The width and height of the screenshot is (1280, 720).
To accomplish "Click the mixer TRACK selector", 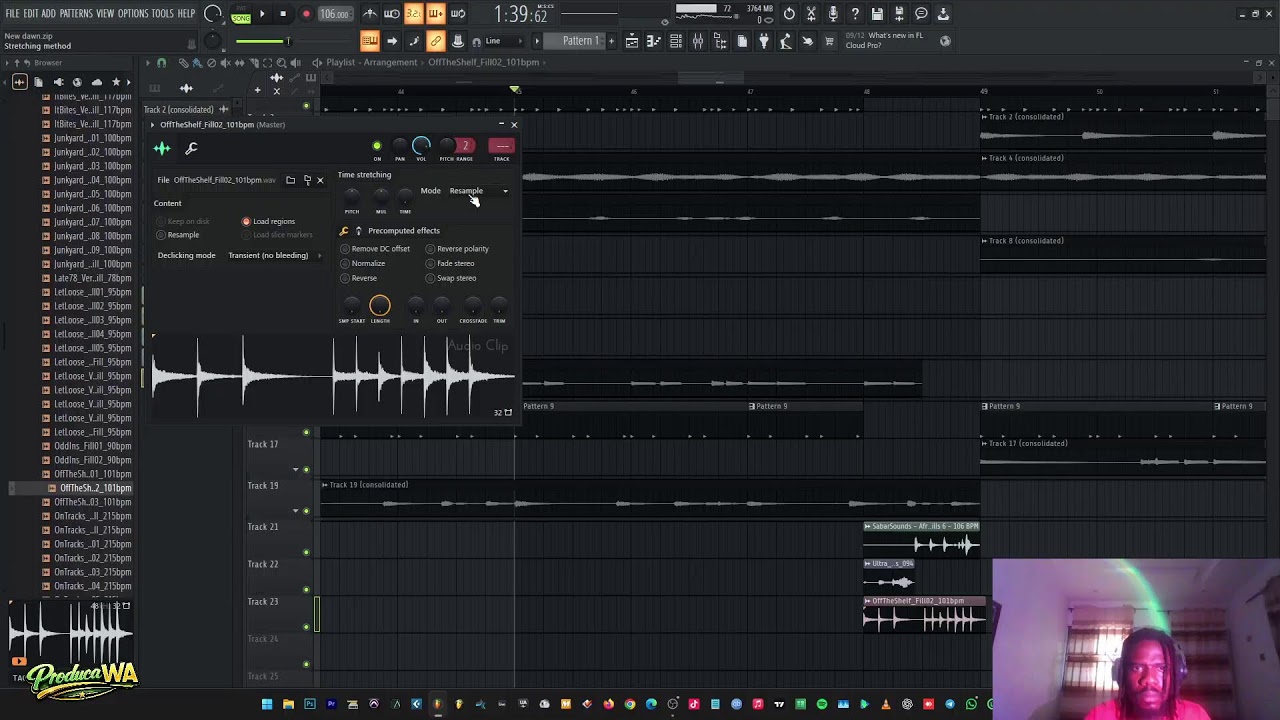I will [x=502, y=146].
